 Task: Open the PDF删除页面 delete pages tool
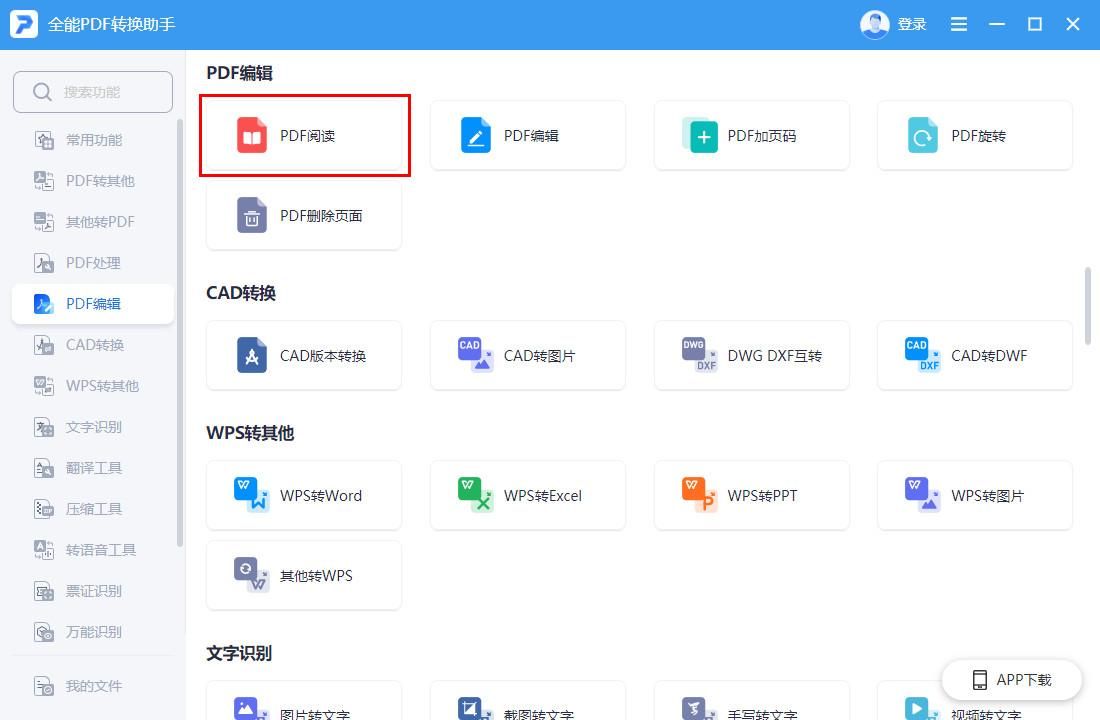pos(304,215)
